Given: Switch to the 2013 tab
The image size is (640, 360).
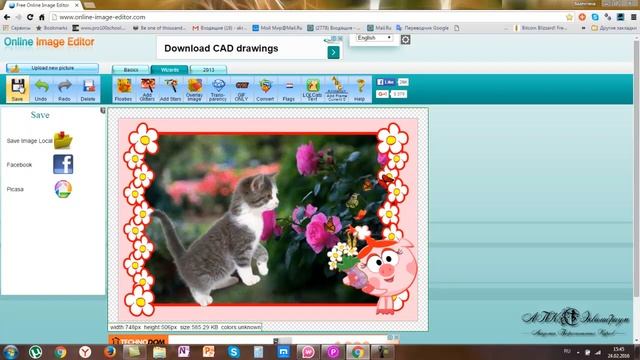Looking at the screenshot, I should click(208, 69).
